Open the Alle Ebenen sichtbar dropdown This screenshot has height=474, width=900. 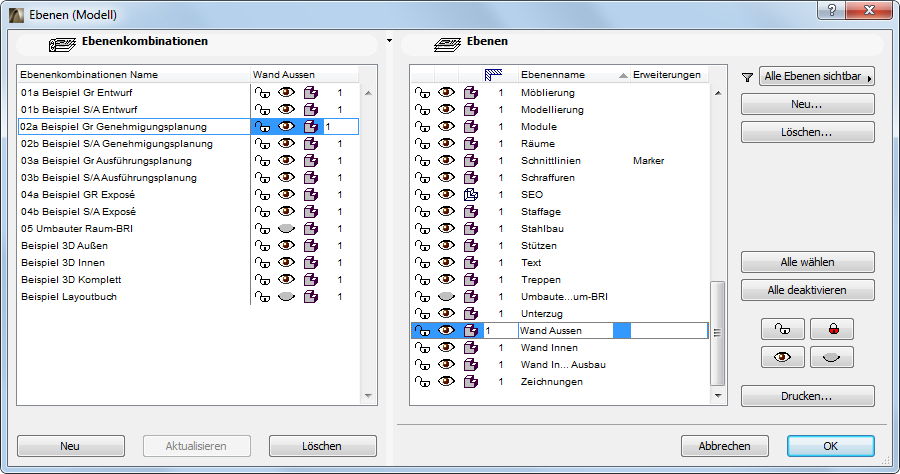pyautogui.click(x=817, y=76)
